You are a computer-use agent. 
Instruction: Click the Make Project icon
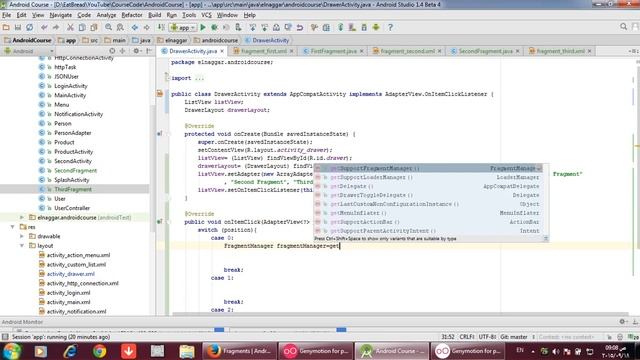(x=161, y=27)
